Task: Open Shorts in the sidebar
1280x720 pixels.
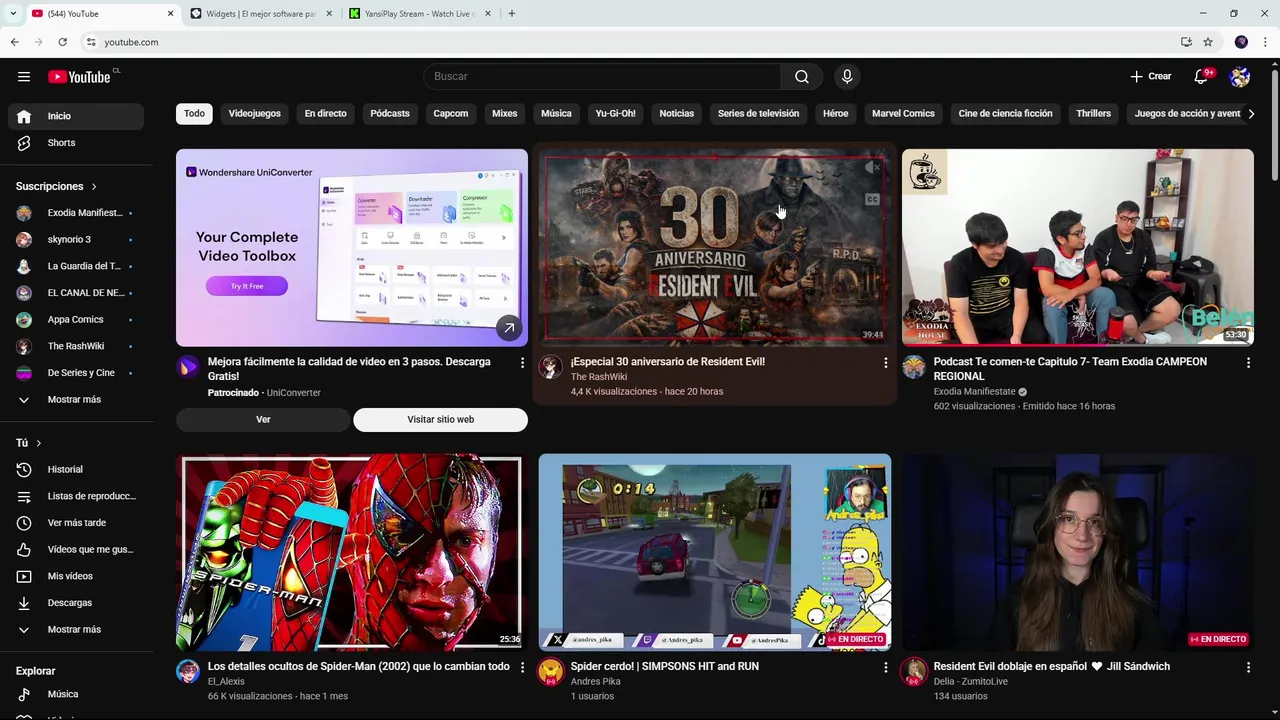Action: click(76, 143)
